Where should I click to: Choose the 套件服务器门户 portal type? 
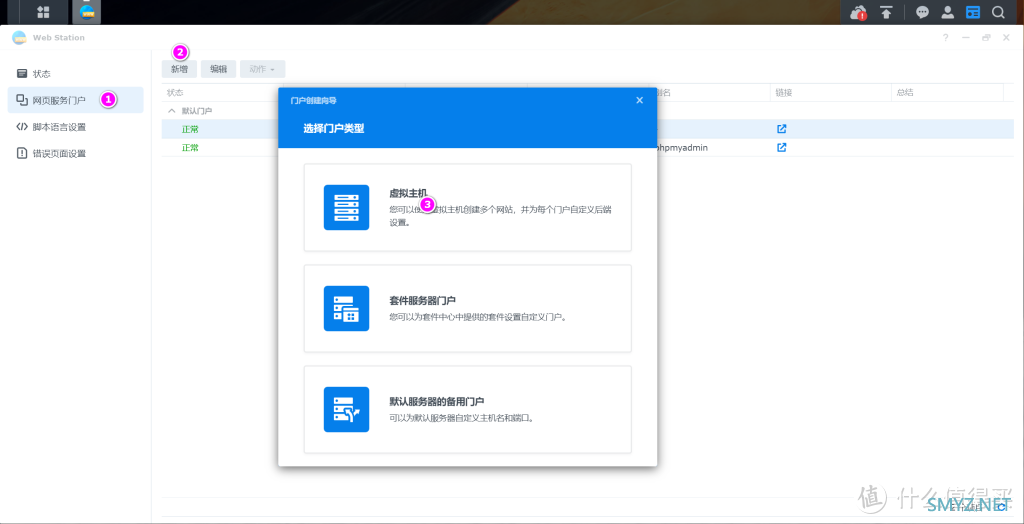(x=468, y=308)
